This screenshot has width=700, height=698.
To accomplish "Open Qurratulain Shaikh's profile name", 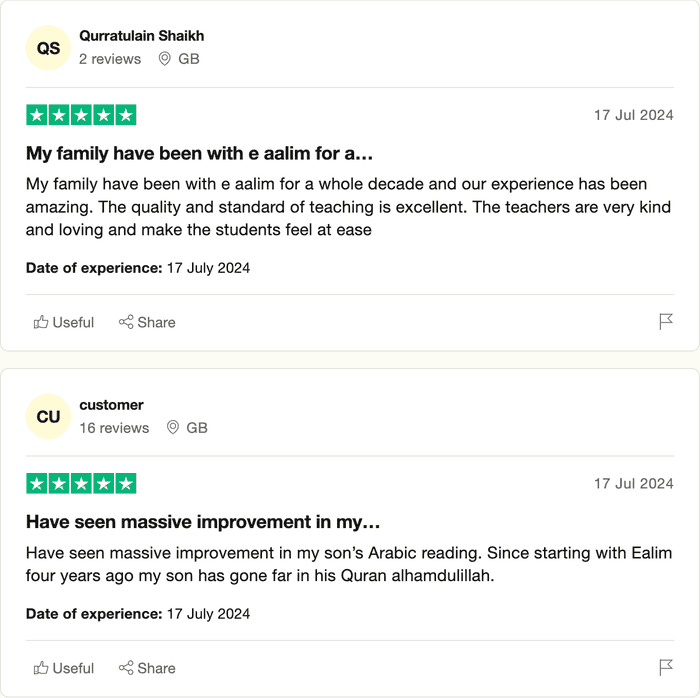I will point(141,36).
